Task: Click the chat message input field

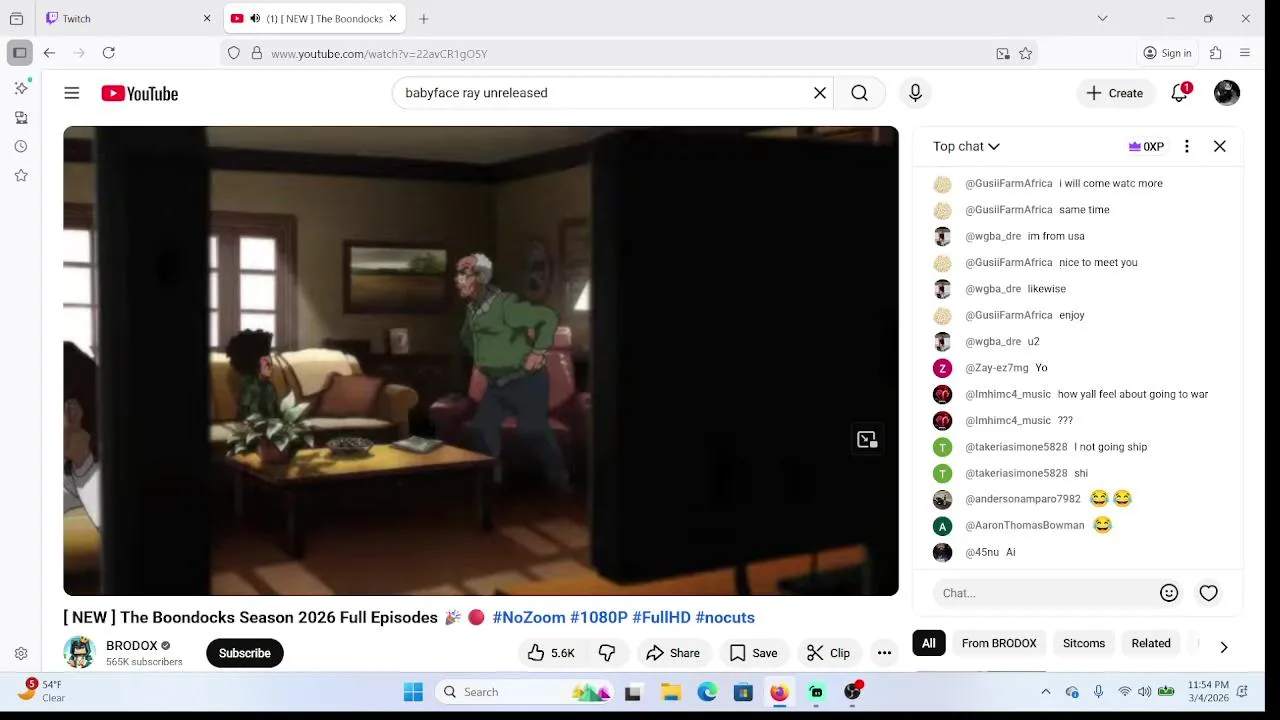Action: coord(1045,593)
